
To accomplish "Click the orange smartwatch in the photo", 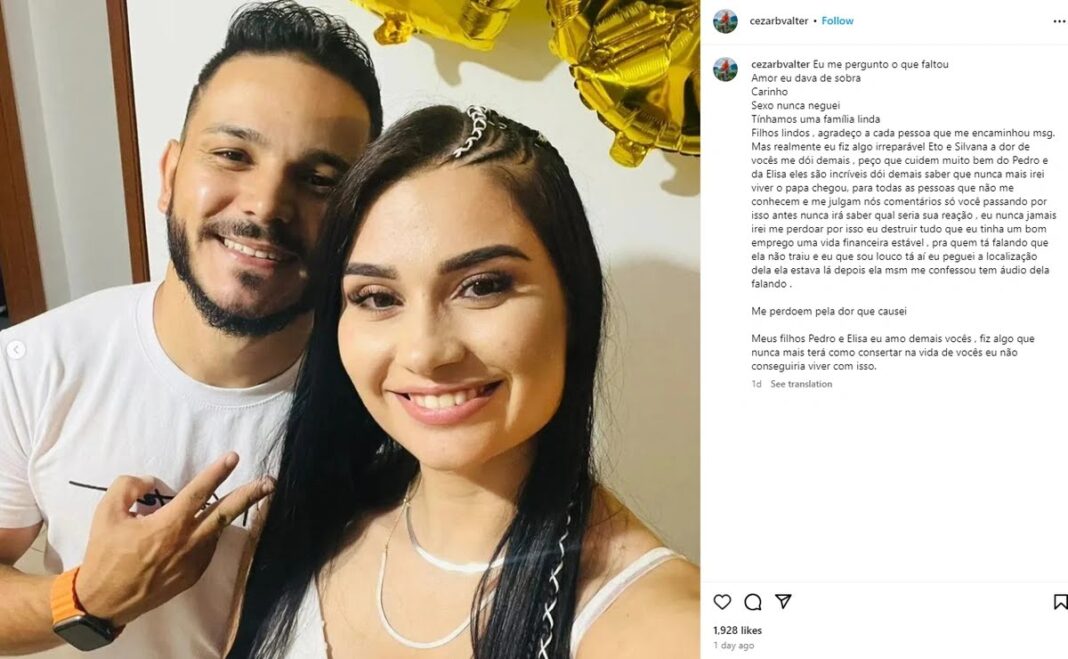I will coord(80,613).
